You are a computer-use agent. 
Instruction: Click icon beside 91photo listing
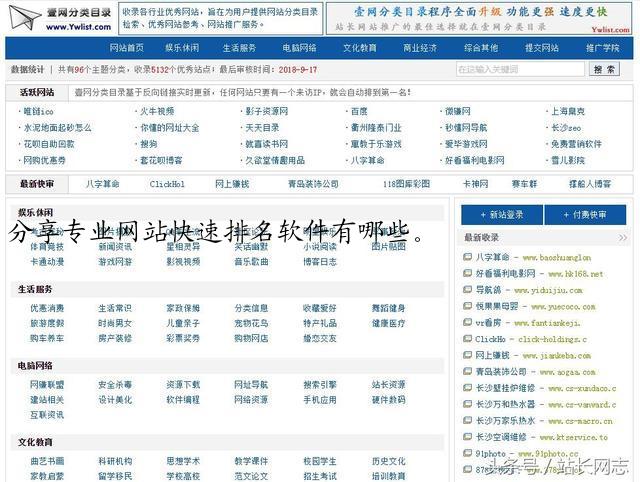coord(467,453)
